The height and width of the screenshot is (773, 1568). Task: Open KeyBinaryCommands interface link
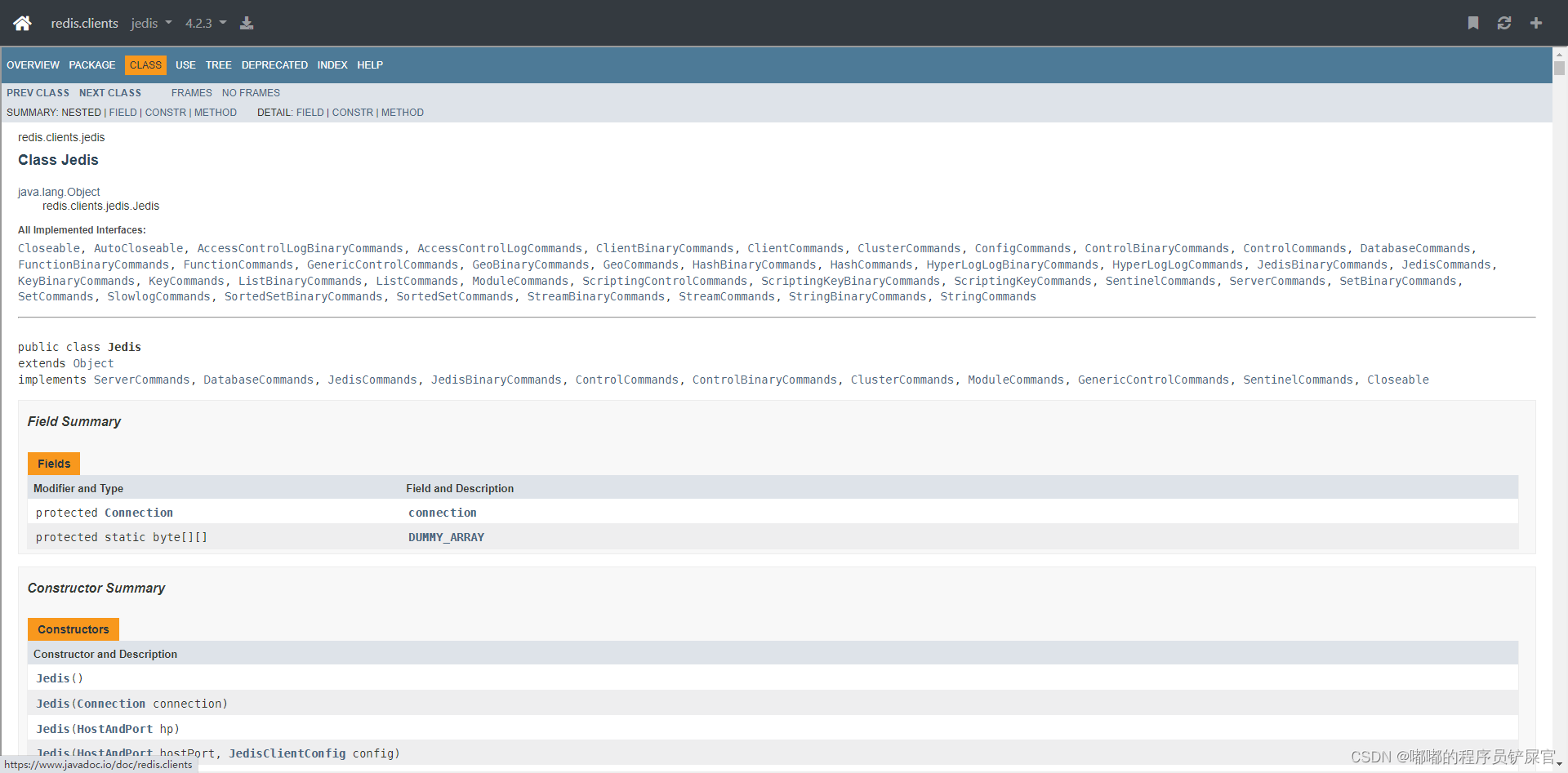(x=76, y=282)
